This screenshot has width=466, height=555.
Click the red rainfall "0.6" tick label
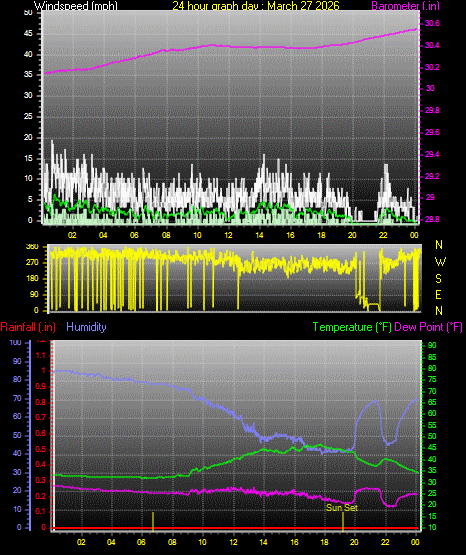41,434
